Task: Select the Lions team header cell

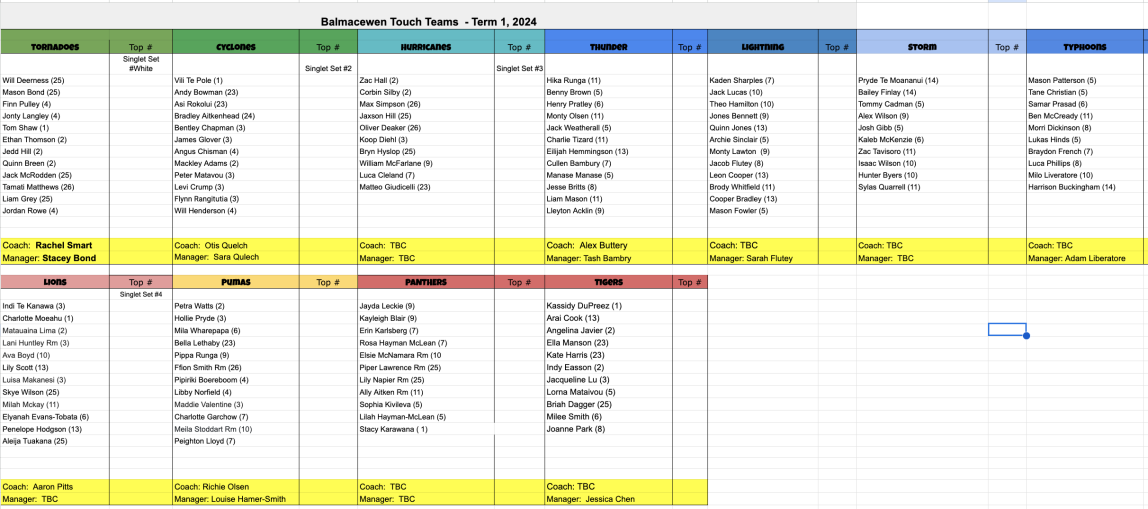Action: pos(55,283)
